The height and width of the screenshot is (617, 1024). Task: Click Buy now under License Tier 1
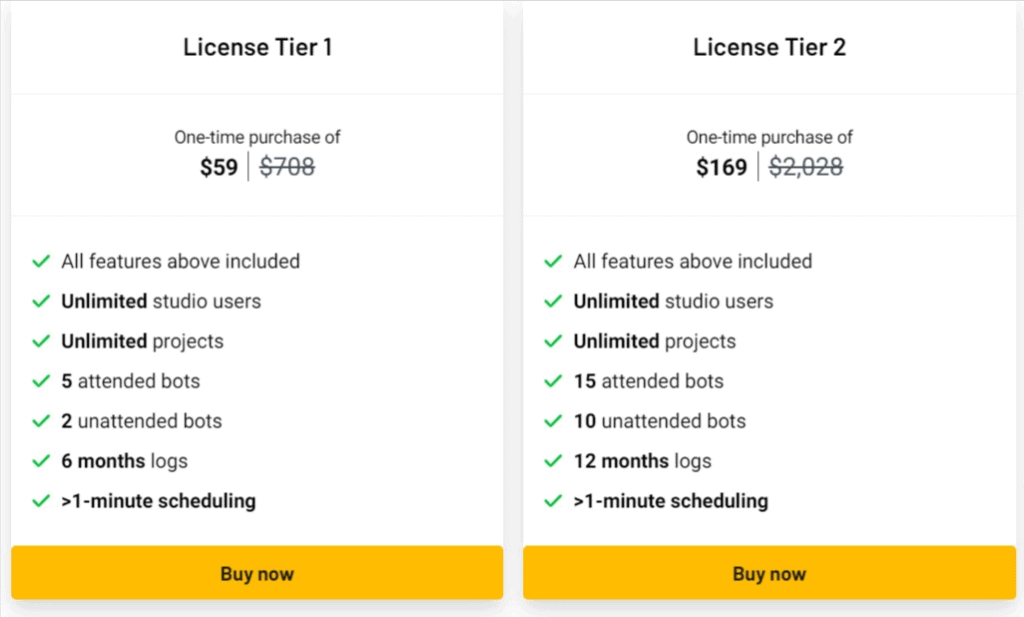(257, 573)
